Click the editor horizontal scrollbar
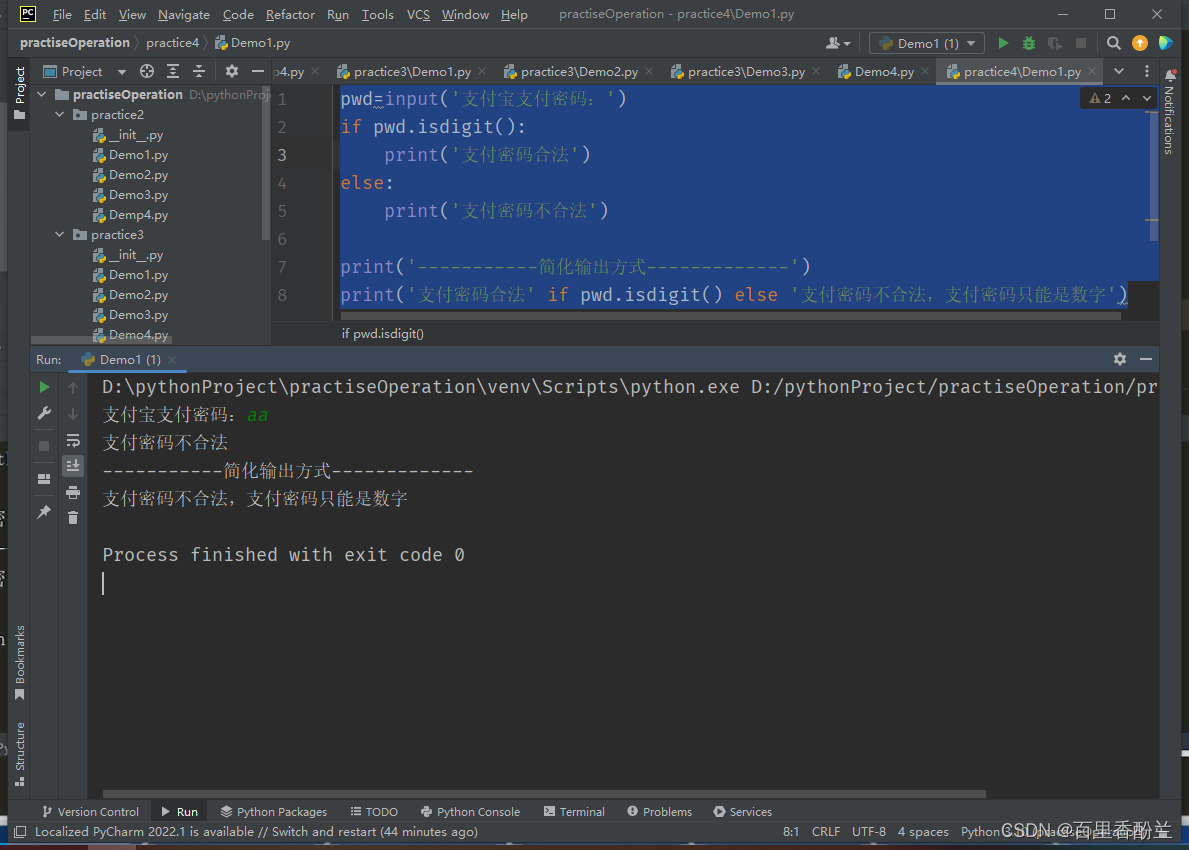The height and width of the screenshot is (850, 1189). pos(730,316)
